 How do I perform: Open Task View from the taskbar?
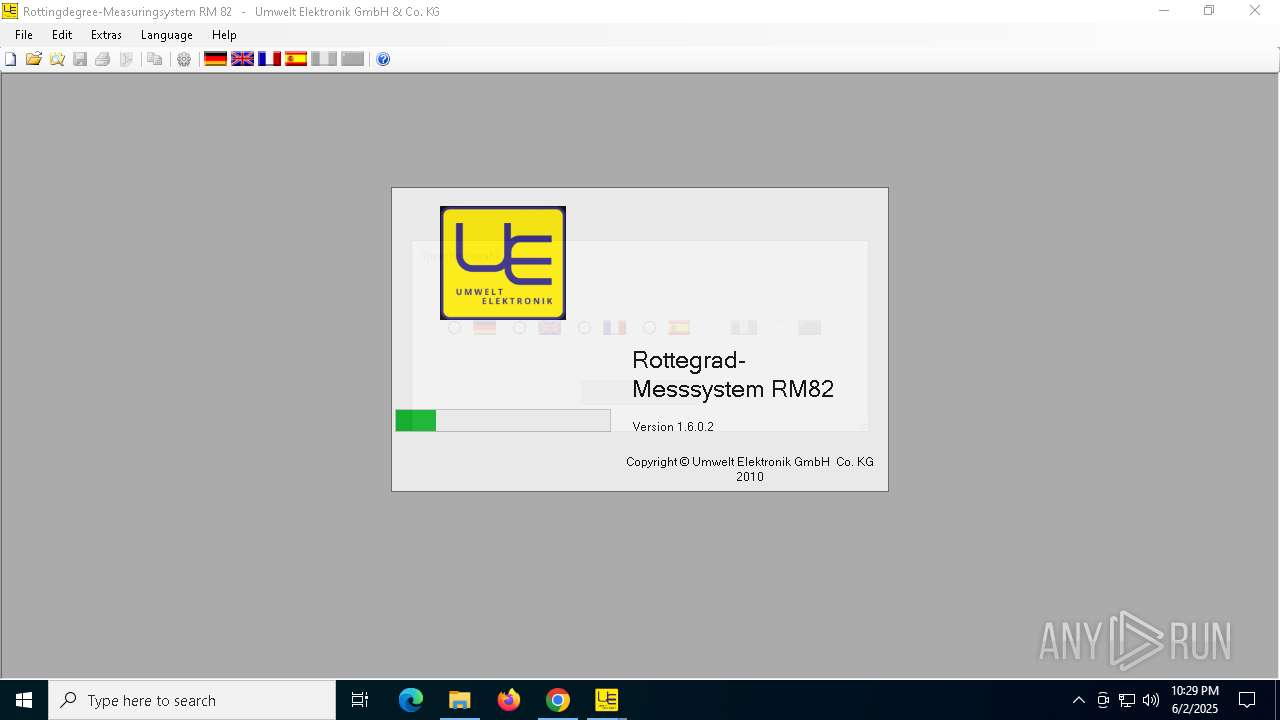click(x=360, y=700)
